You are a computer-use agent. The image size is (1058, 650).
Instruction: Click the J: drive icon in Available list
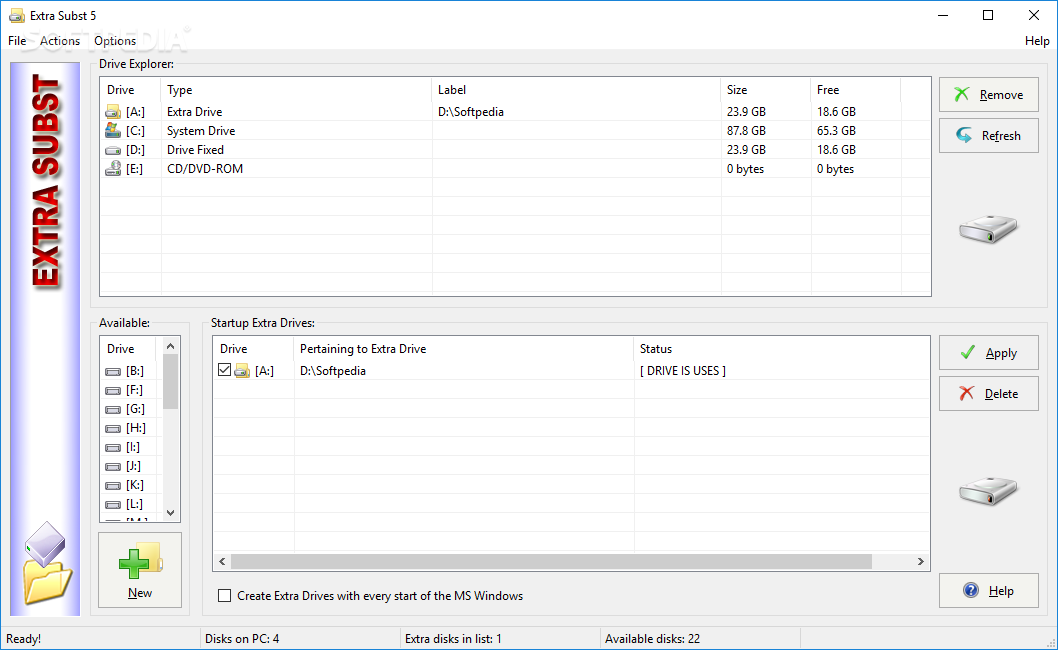[x=113, y=466]
